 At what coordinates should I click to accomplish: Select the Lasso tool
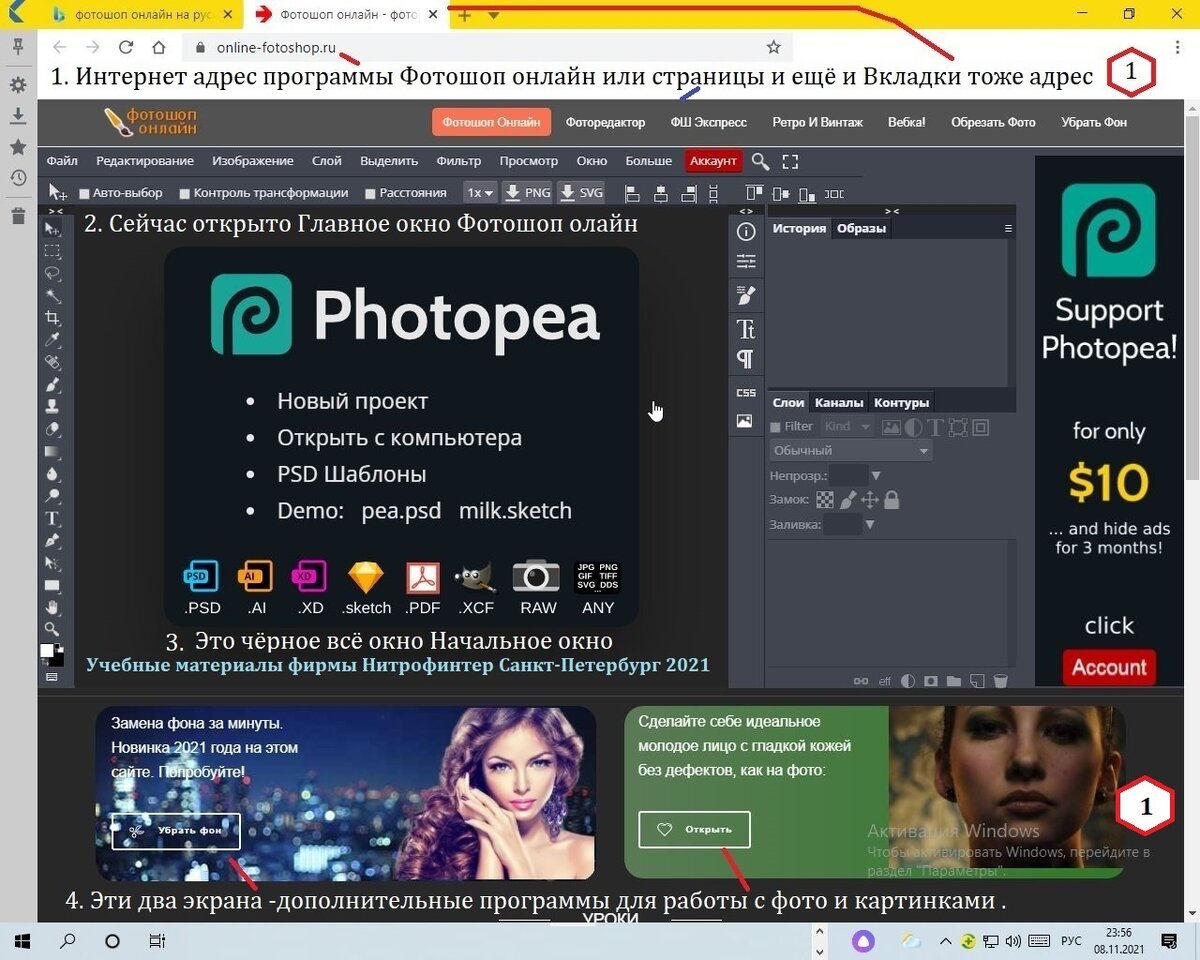53,273
